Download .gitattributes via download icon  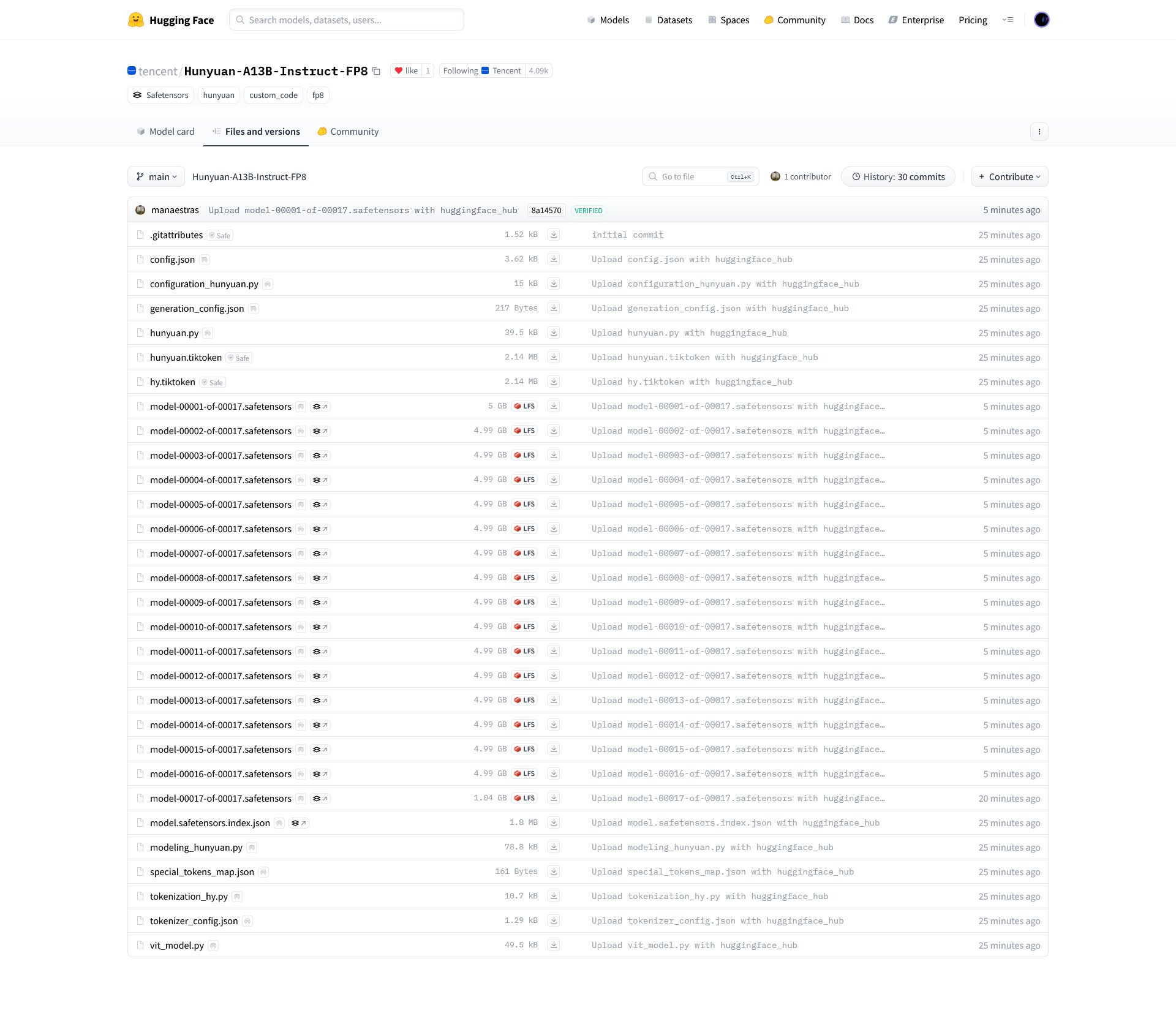click(554, 235)
